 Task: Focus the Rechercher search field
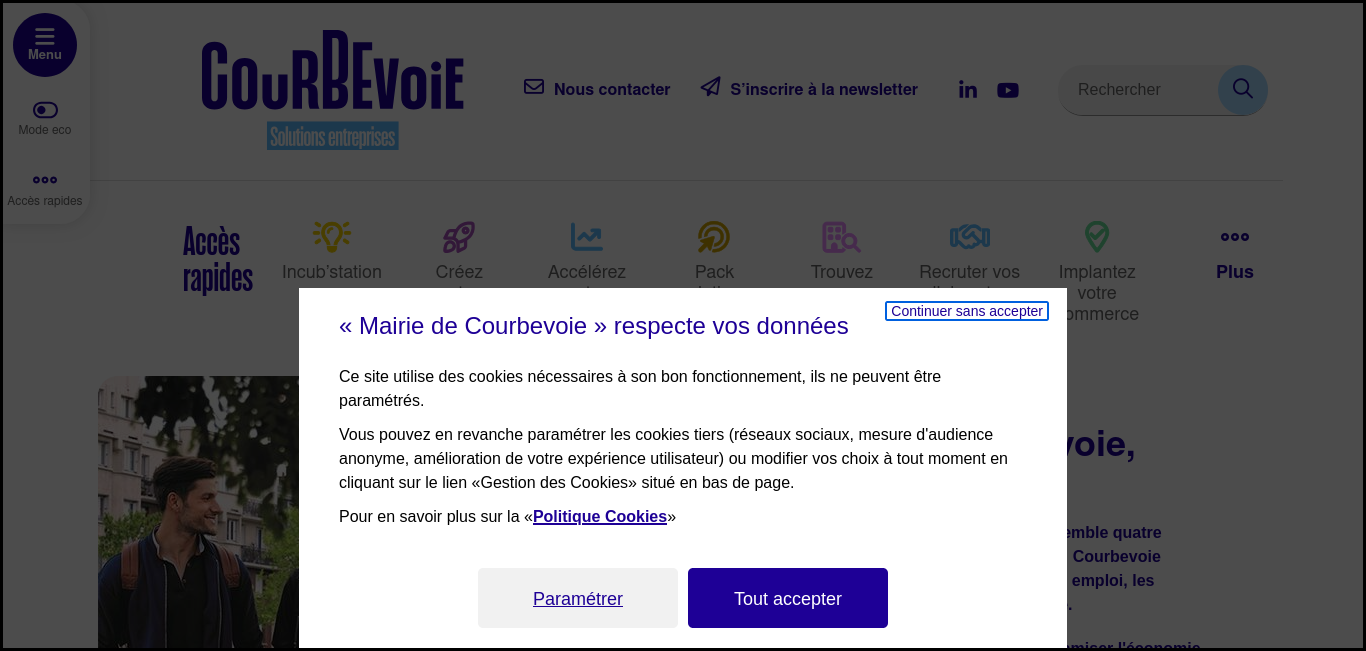[x=1139, y=90]
